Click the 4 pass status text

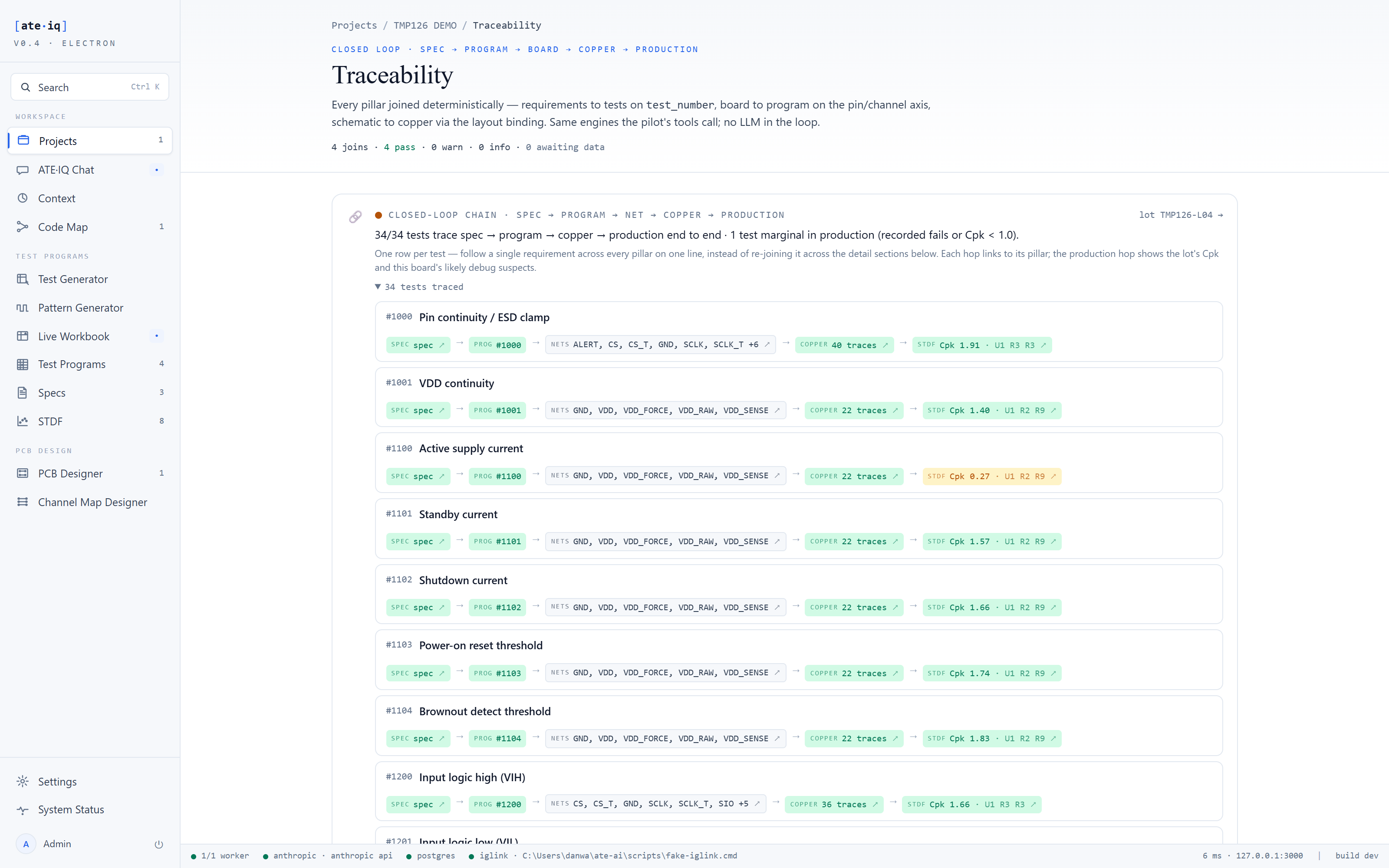tap(399, 148)
